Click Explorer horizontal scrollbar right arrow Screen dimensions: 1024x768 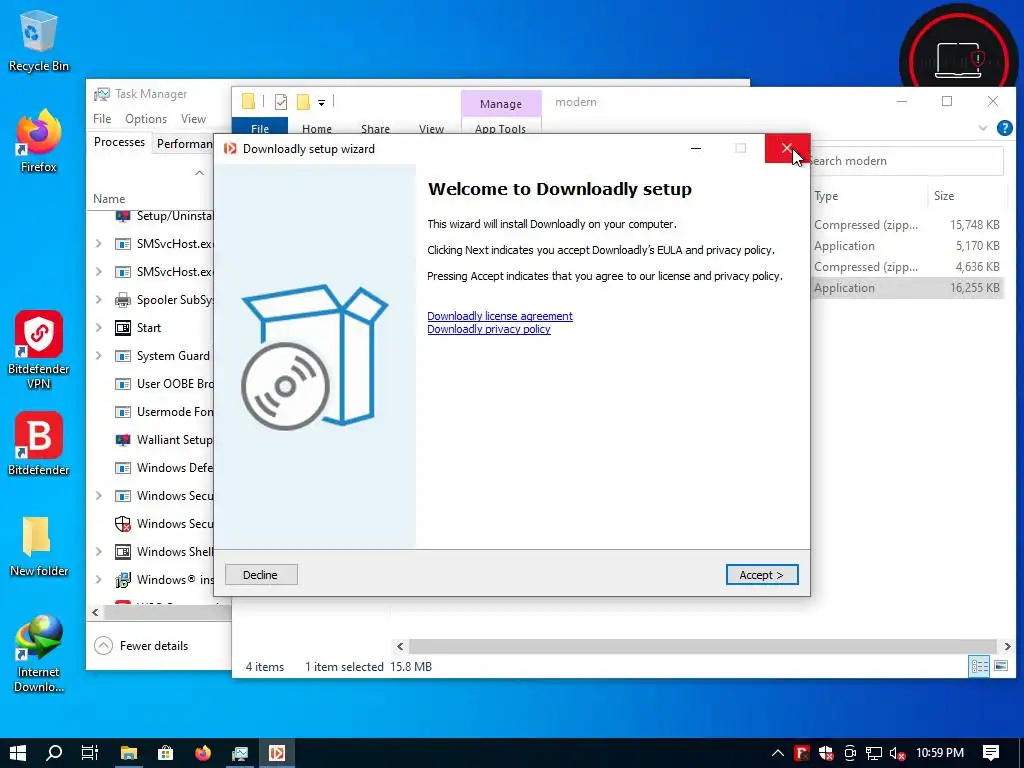(x=1007, y=647)
